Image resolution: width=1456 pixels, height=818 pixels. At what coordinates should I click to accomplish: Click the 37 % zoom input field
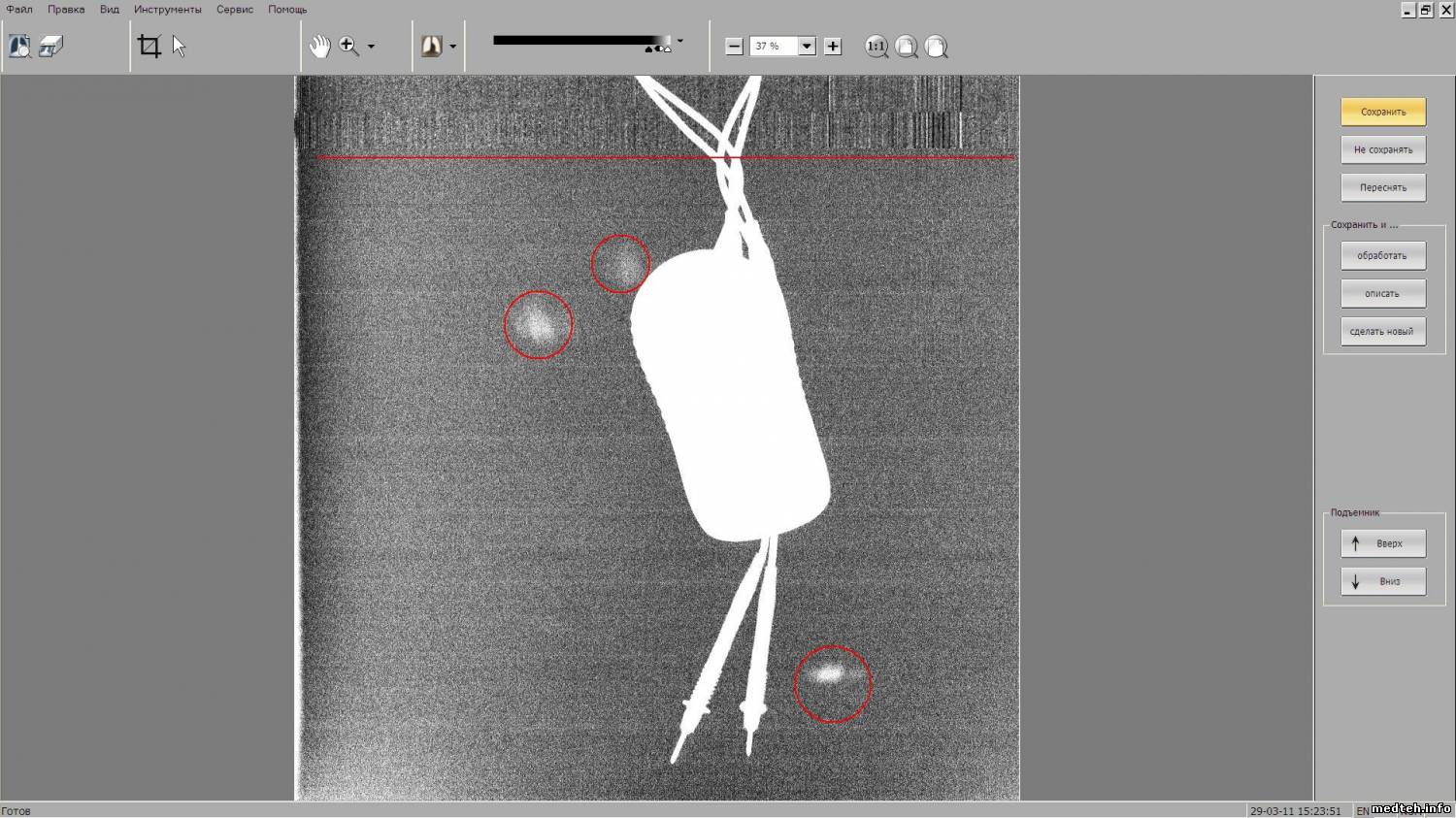click(773, 47)
